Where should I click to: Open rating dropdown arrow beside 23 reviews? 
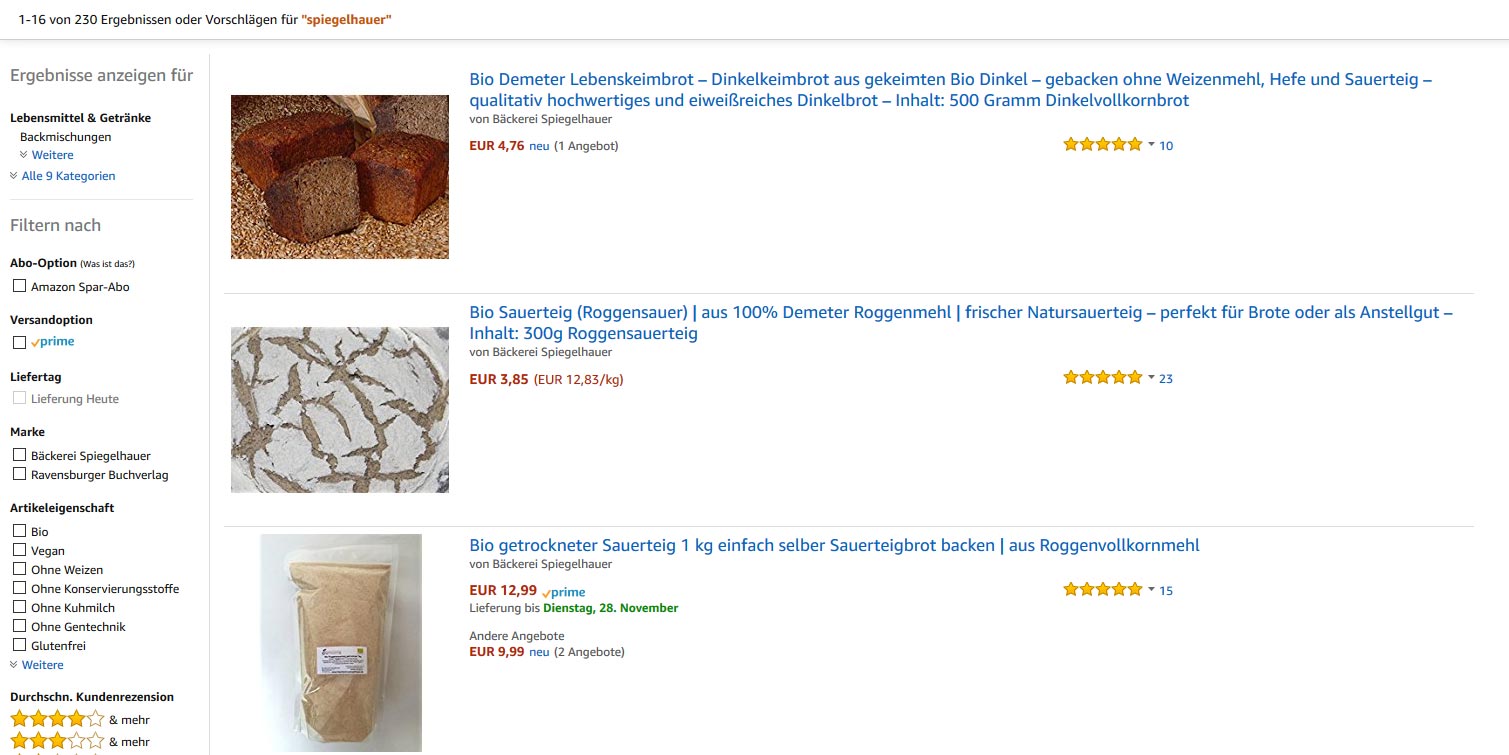click(1151, 378)
